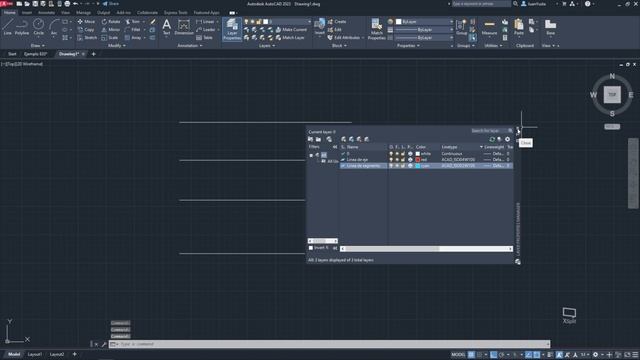This screenshot has height=360, width=640.
Task: Select the Circle tool
Action: (x=38, y=27)
